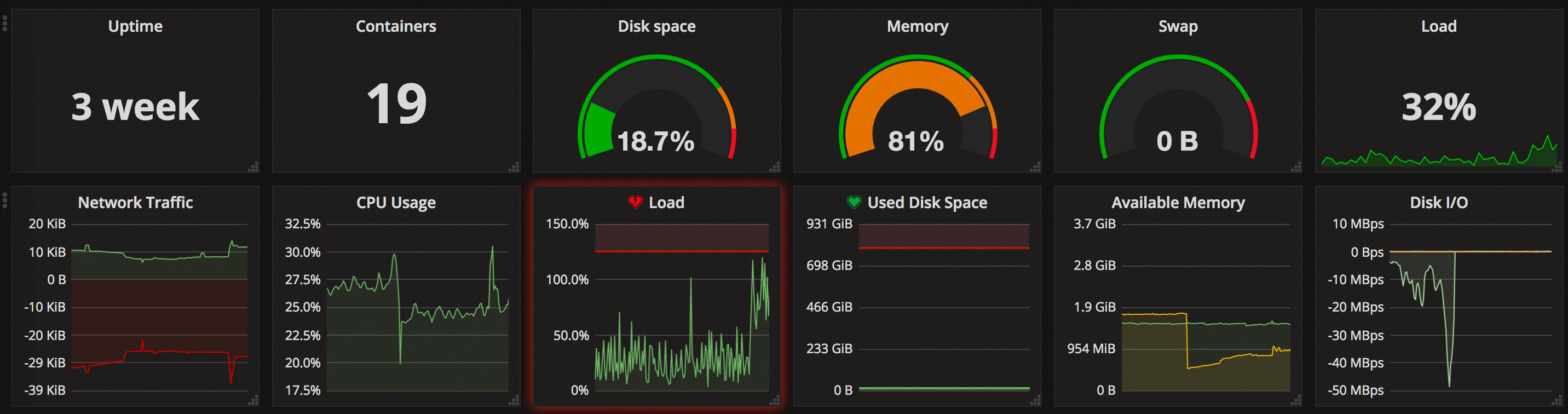
Task: Open the Uptime panel title menu
Action: pyautogui.click(x=135, y=26)
